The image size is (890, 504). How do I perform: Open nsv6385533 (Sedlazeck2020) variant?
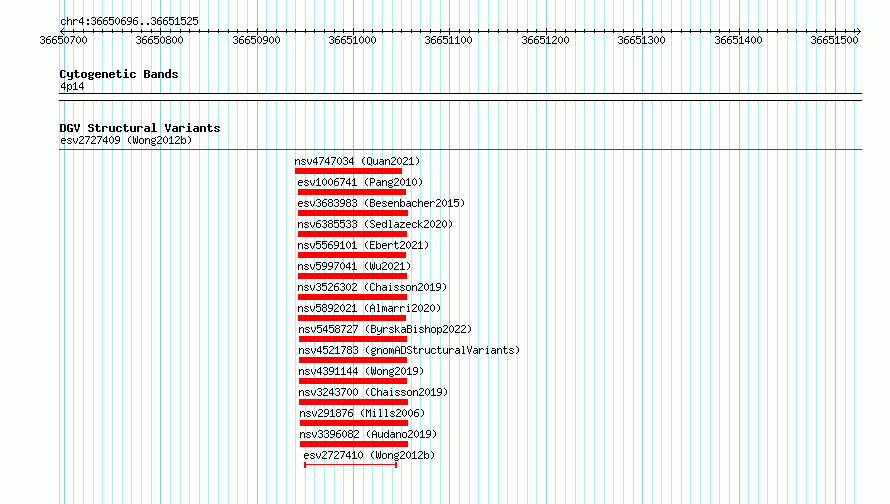pos(375,224)
